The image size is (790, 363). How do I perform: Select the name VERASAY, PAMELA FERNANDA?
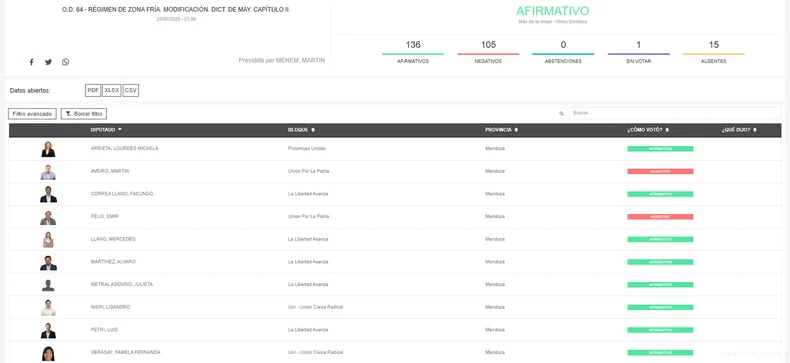tap(125, 352)
